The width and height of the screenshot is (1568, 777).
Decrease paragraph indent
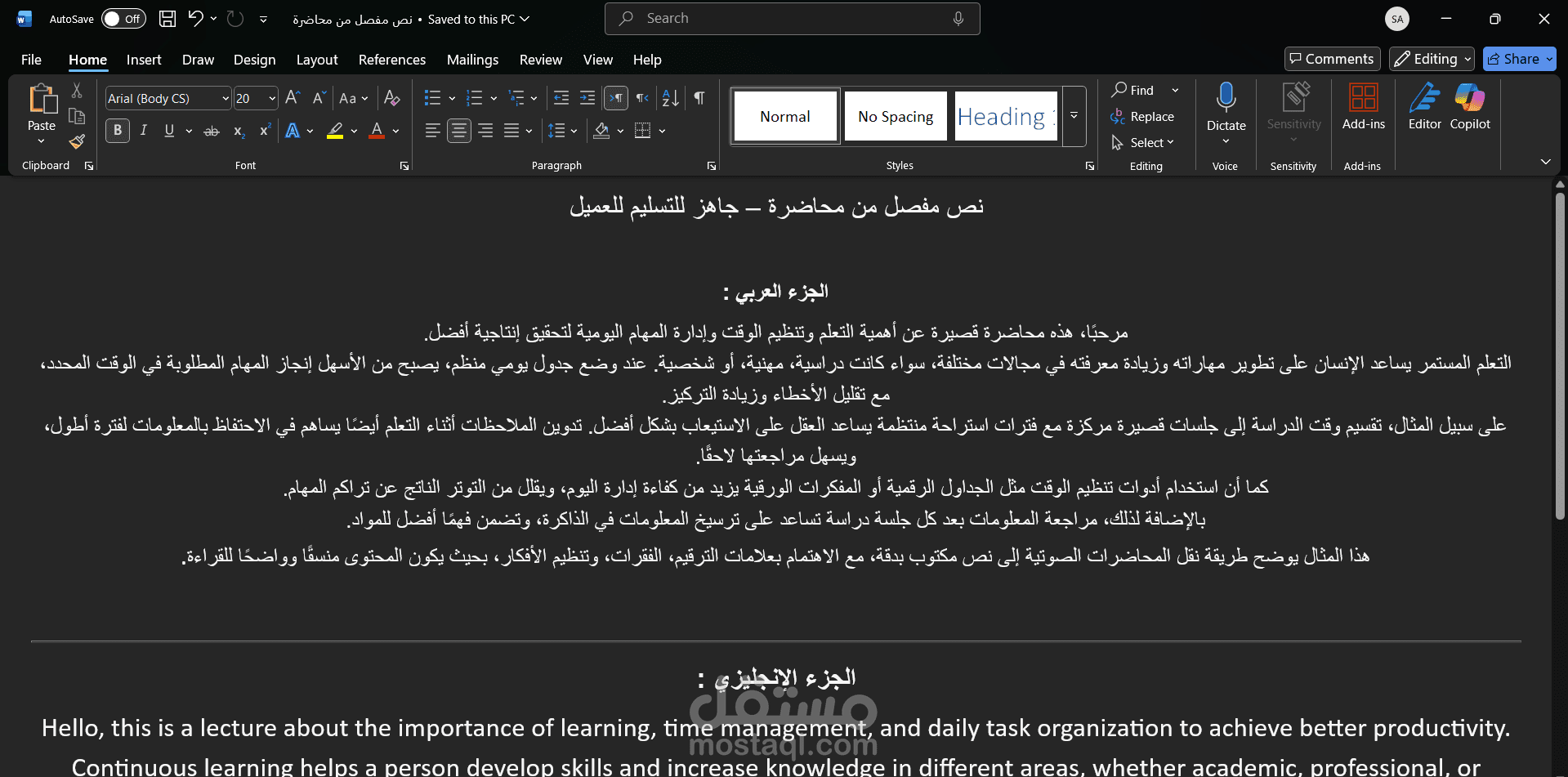(x=561, y=98)
